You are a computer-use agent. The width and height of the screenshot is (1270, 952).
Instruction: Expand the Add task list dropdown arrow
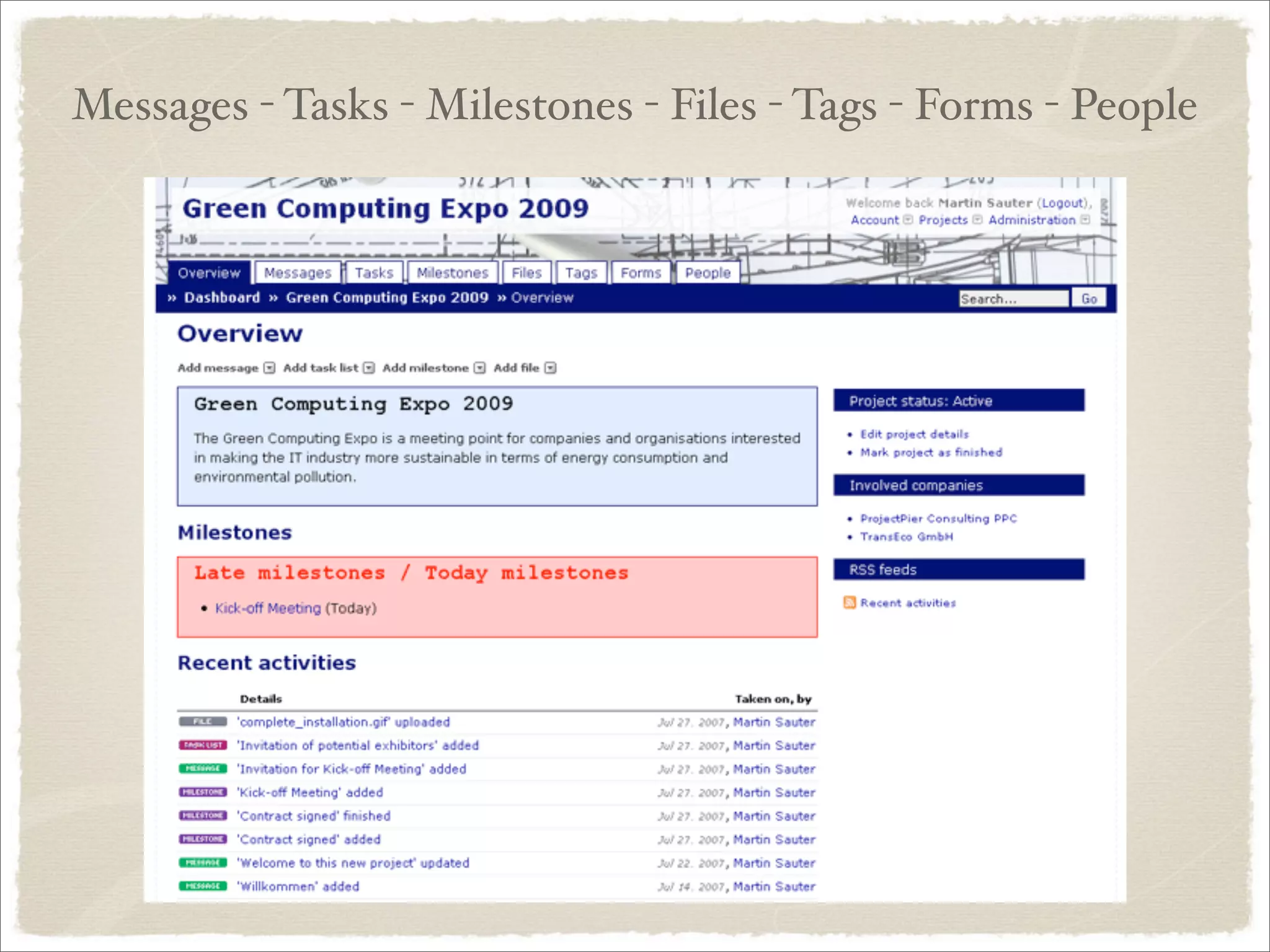pos(369,368)
